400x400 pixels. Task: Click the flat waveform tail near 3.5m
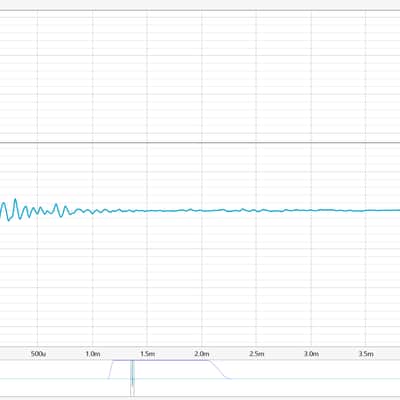(366, 210)
